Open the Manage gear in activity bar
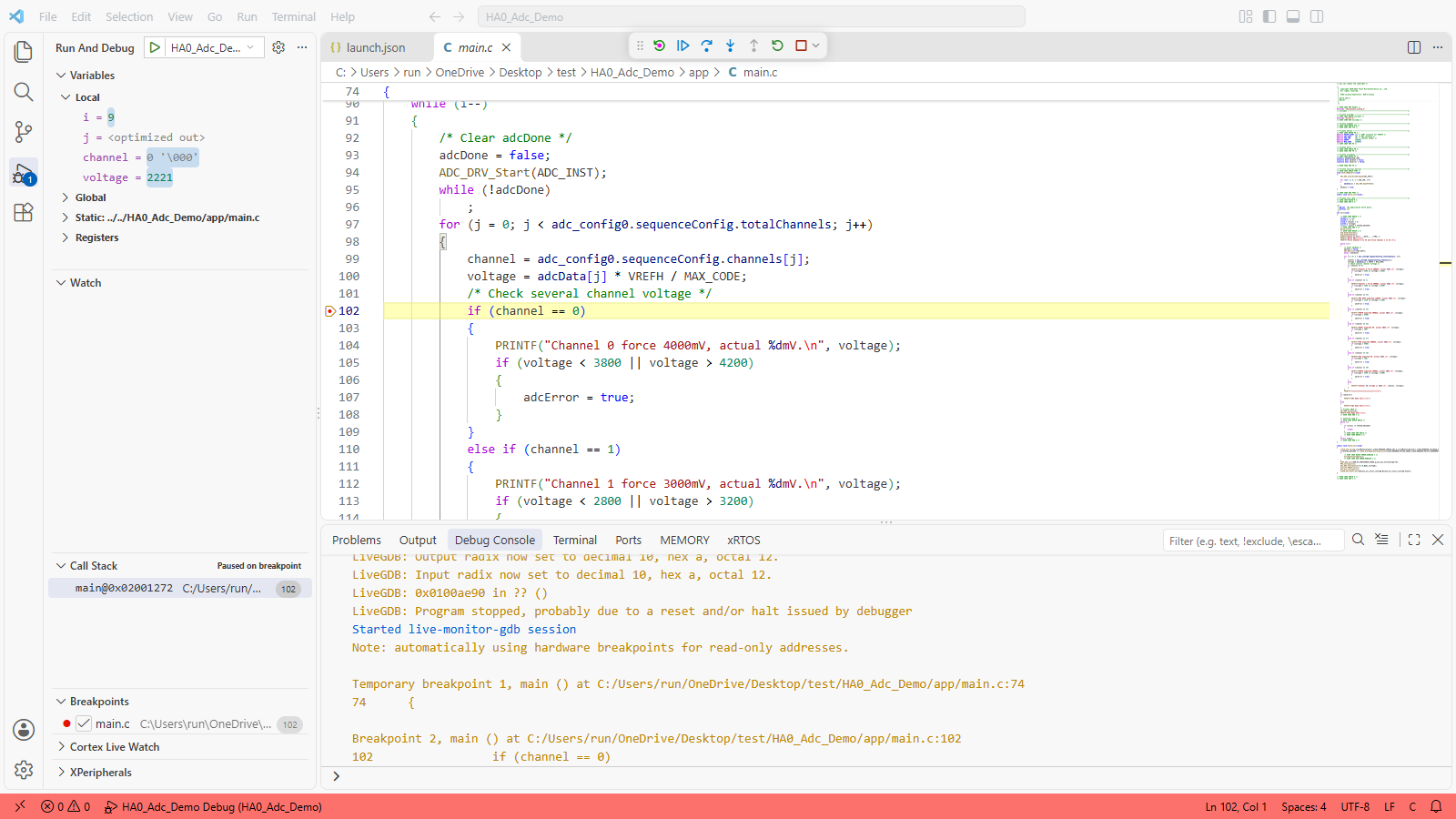 coord(24,770)
